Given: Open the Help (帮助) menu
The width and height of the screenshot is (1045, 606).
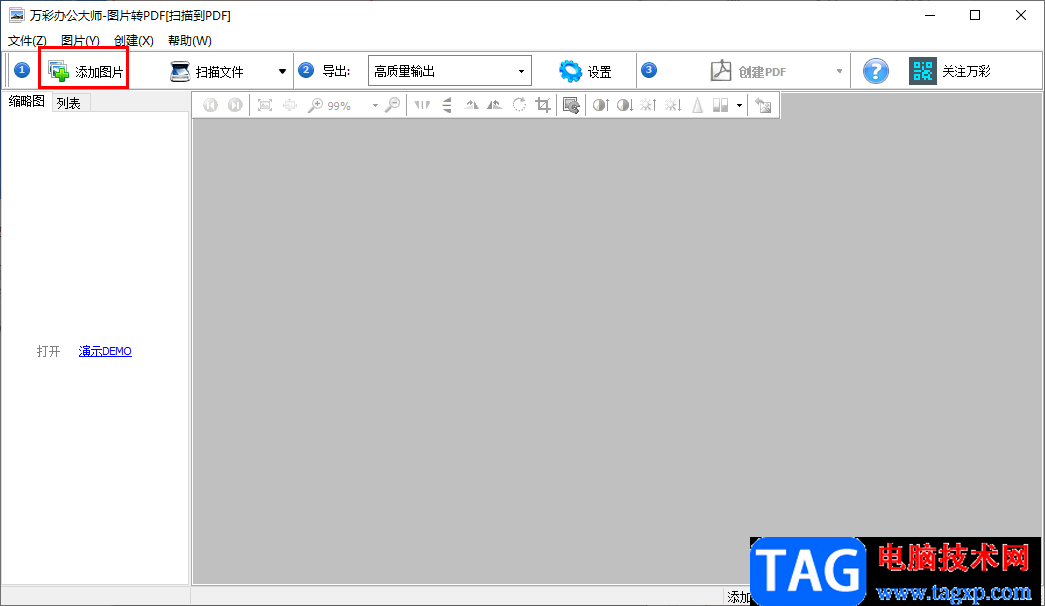Looking at the screenshot, I should 189,41.
